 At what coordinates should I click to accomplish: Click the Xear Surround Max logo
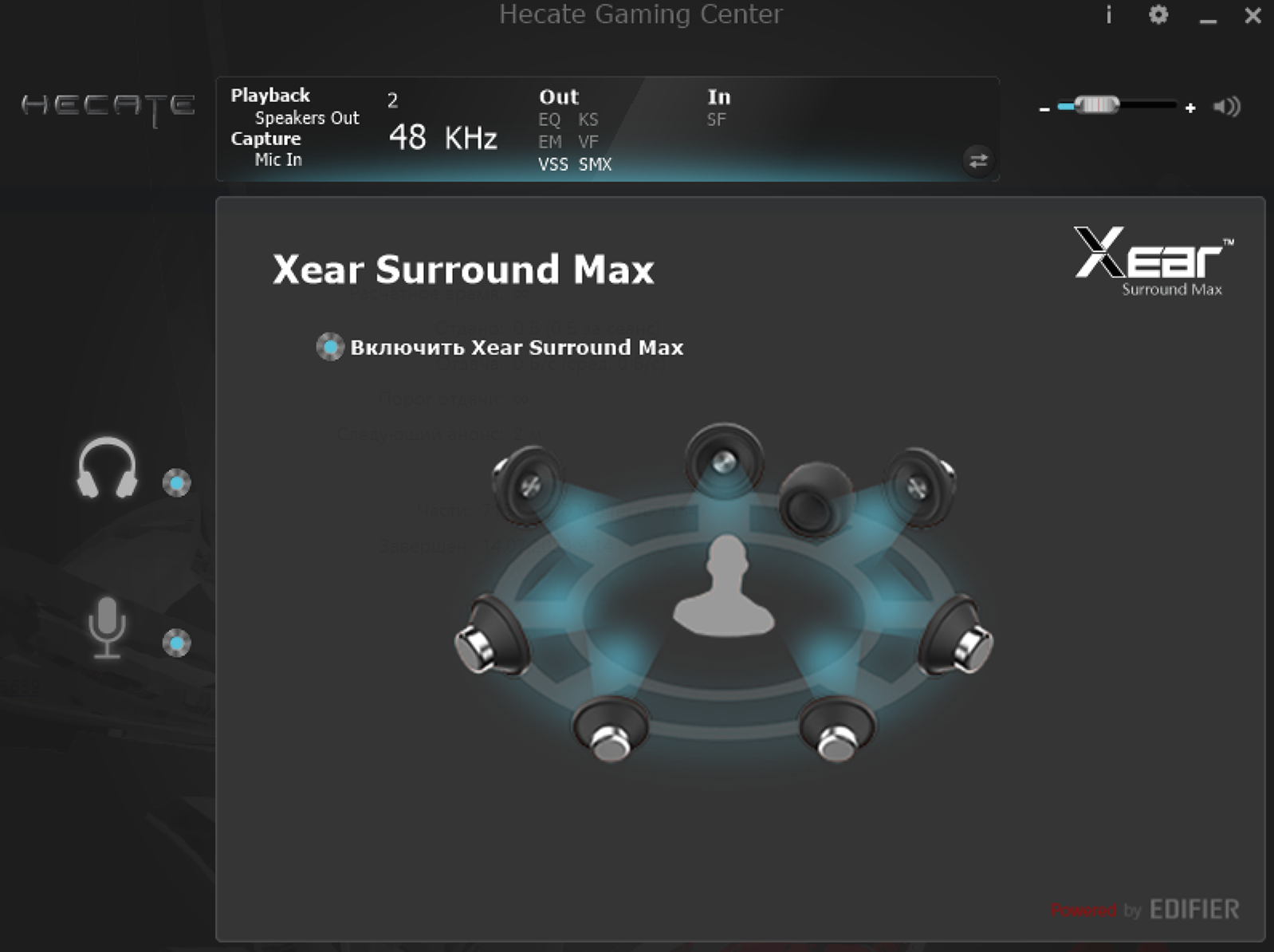pos(1154,262)
